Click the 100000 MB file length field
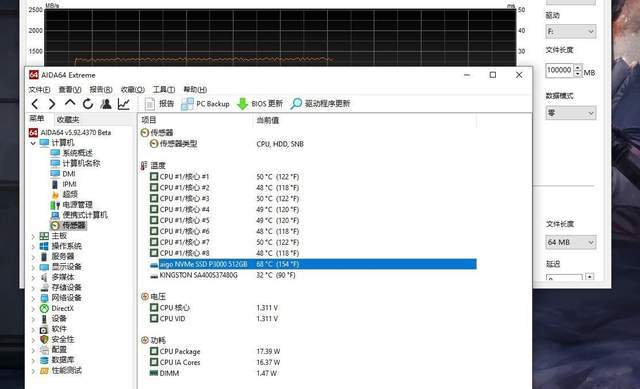 pos(560,70)
